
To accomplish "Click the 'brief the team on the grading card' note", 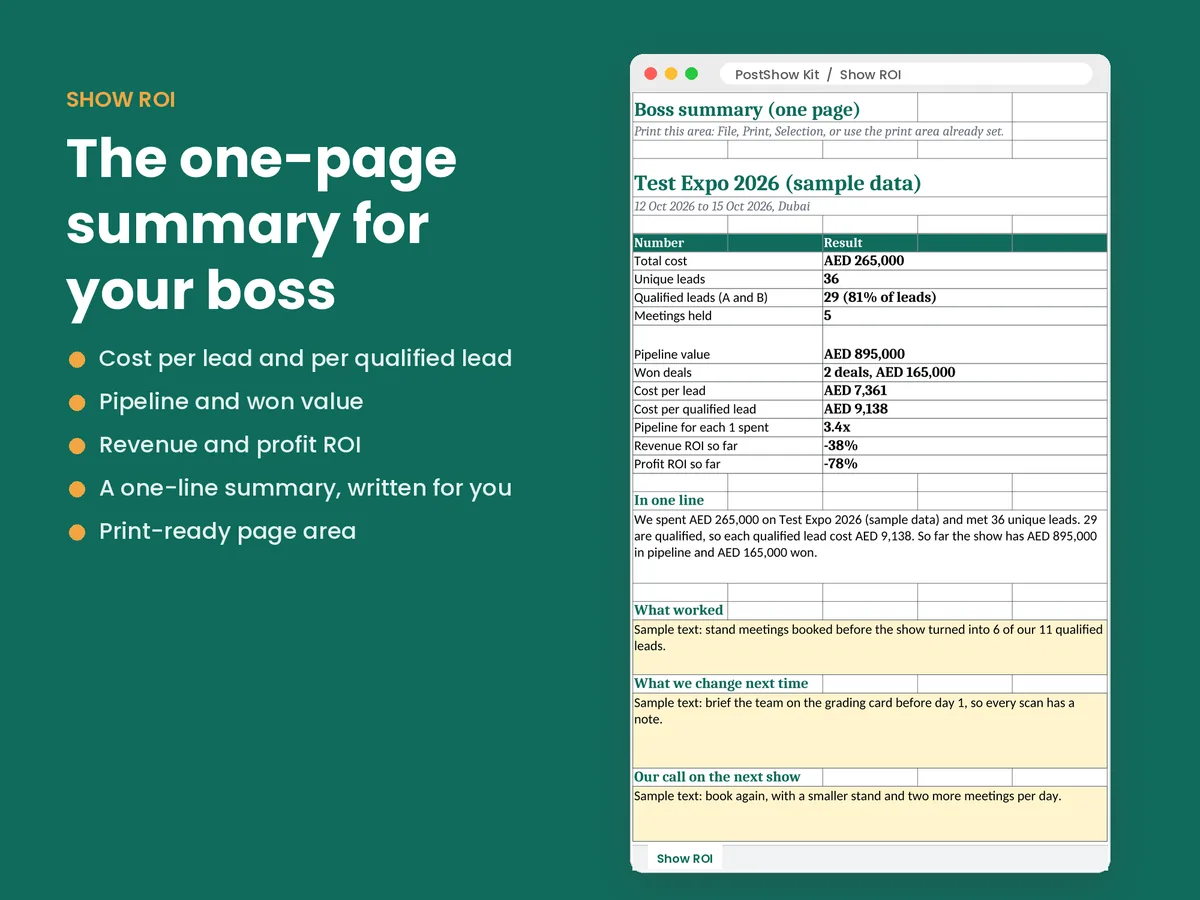I will tap(870, 730).
